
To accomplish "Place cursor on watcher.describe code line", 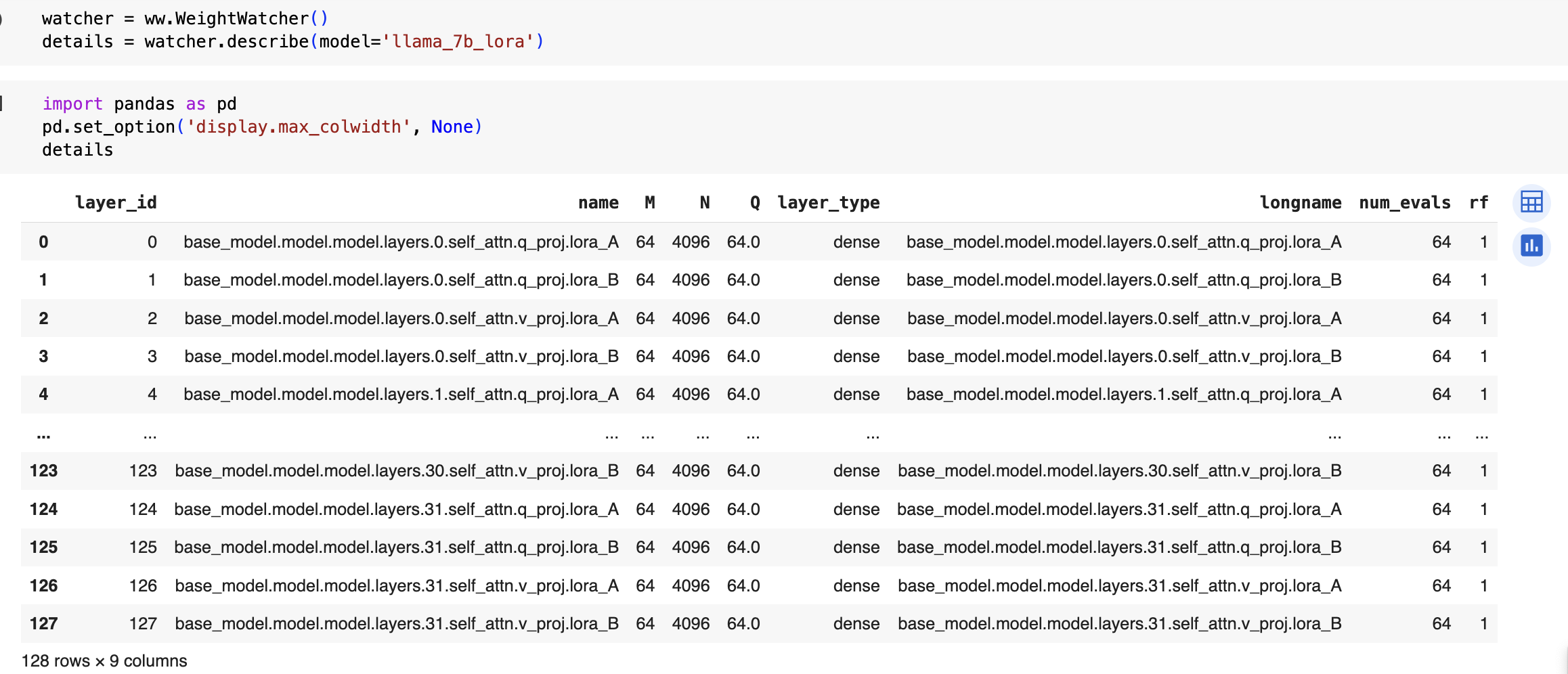I will click(x=292, y=42).
